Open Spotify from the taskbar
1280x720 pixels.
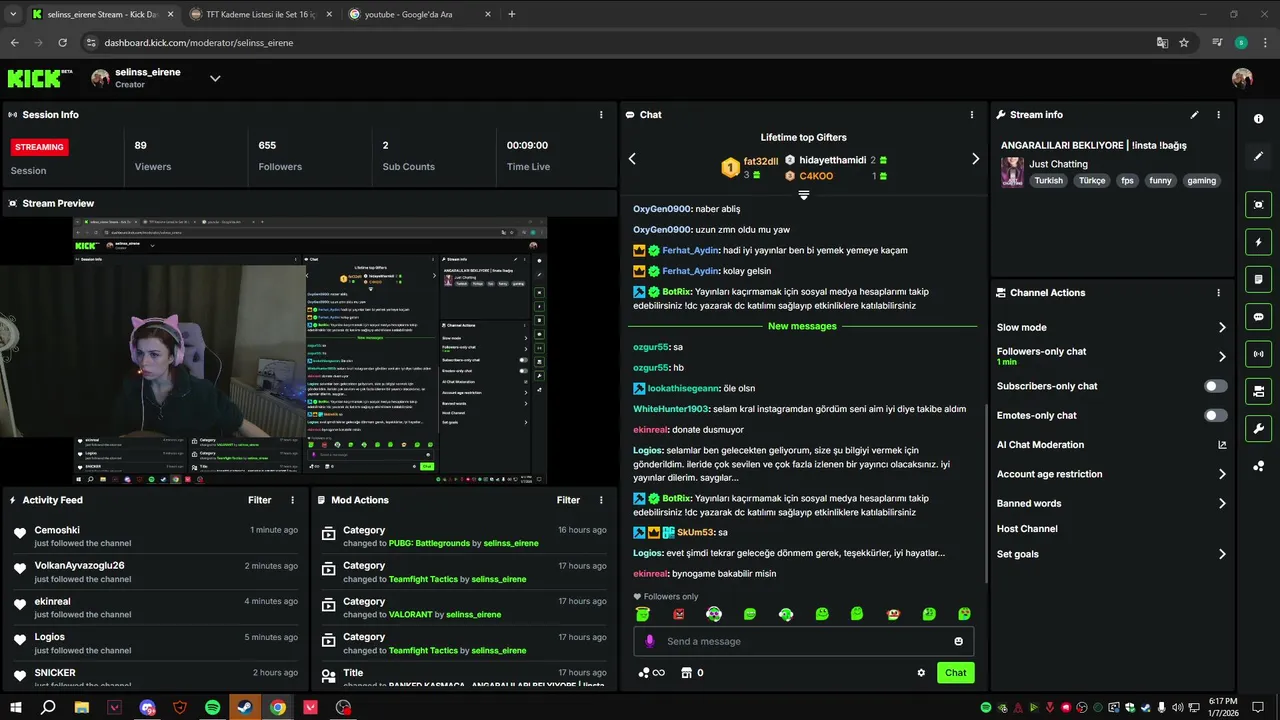tap(213, 707)
